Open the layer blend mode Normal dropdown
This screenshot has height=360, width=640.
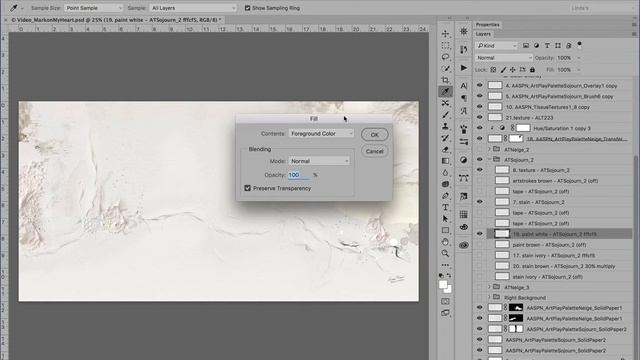click(x=504, y=58)
